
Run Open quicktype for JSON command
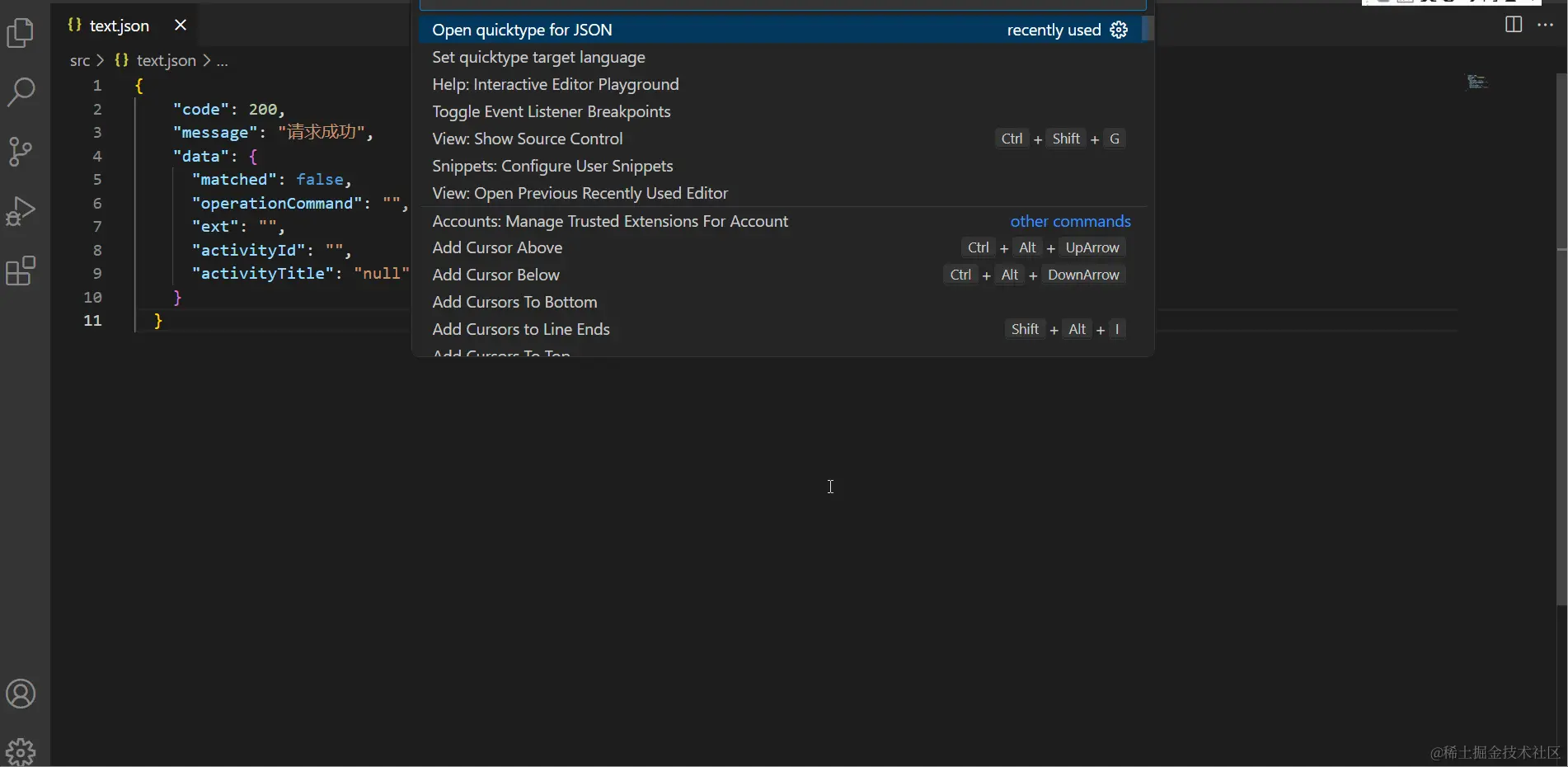point(780,30)
